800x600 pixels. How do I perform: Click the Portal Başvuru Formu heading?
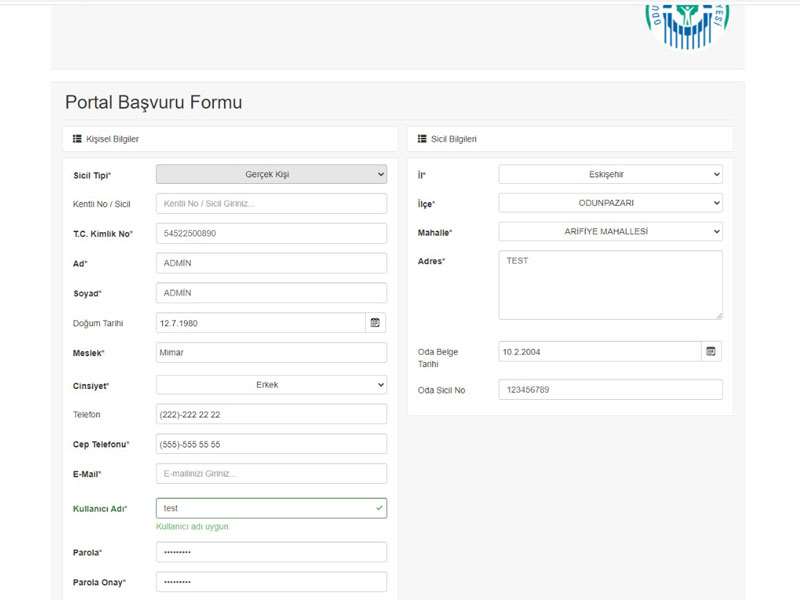(154, 102)
